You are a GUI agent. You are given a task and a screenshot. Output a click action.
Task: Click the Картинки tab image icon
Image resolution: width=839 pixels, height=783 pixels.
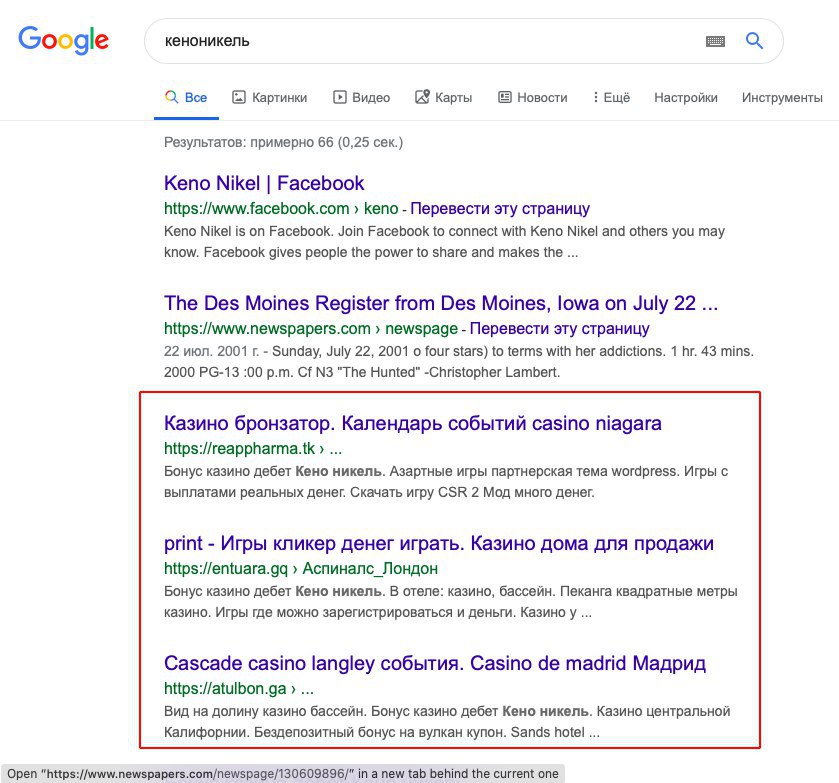pyautogui.click(x=239, y=97)
